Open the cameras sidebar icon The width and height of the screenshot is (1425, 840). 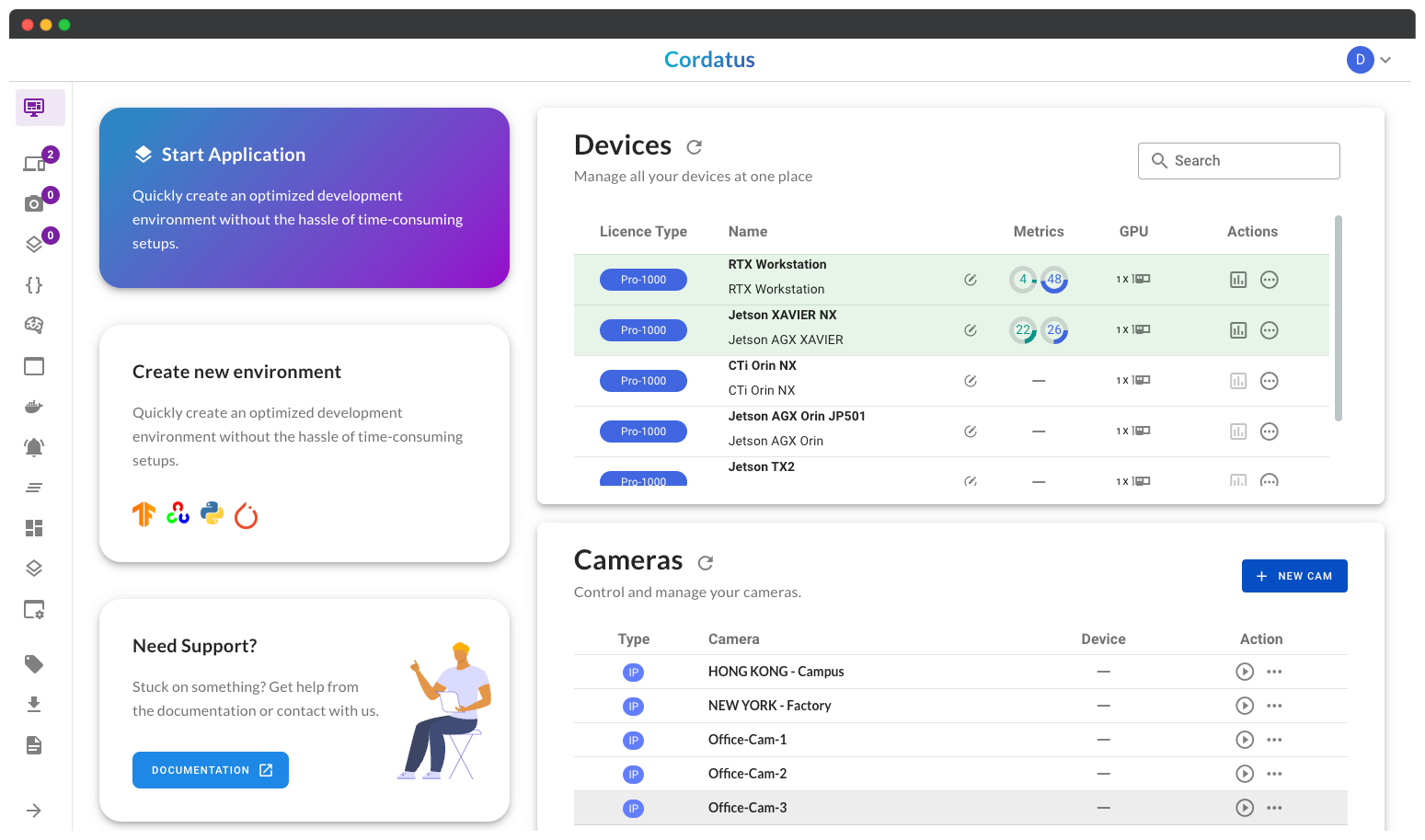click(34, 203)
